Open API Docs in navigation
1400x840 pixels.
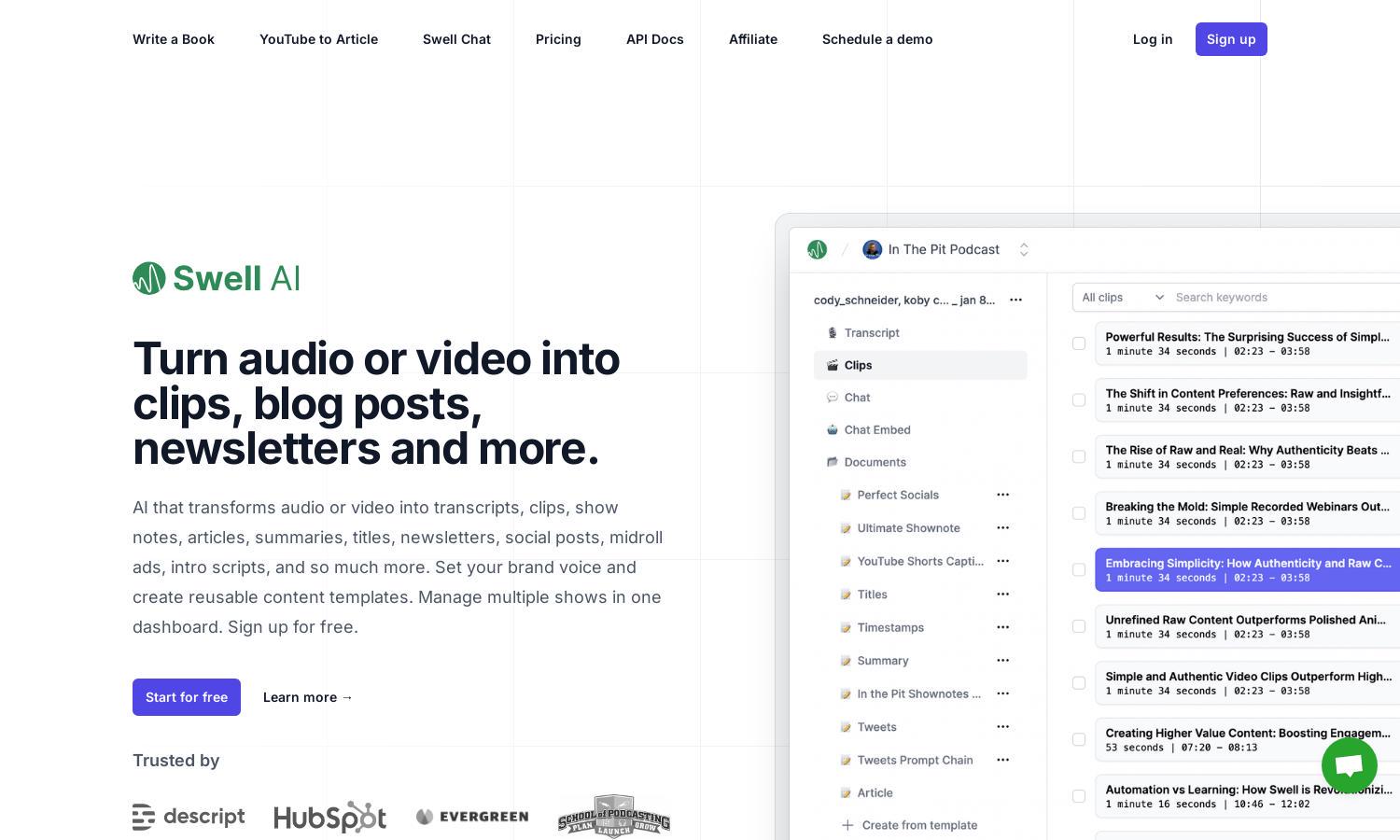655,39
